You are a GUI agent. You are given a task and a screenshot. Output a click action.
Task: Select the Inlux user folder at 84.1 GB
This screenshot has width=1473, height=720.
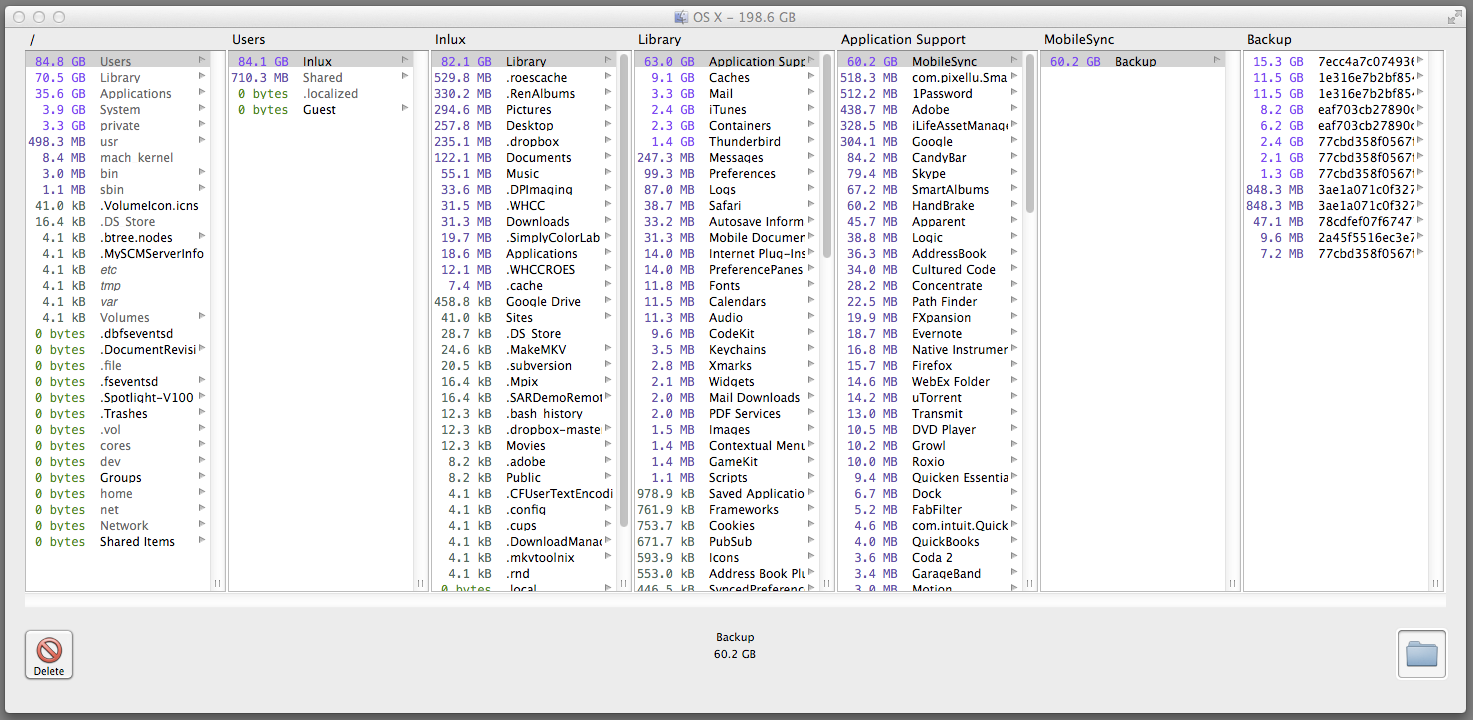pos(321,61)
